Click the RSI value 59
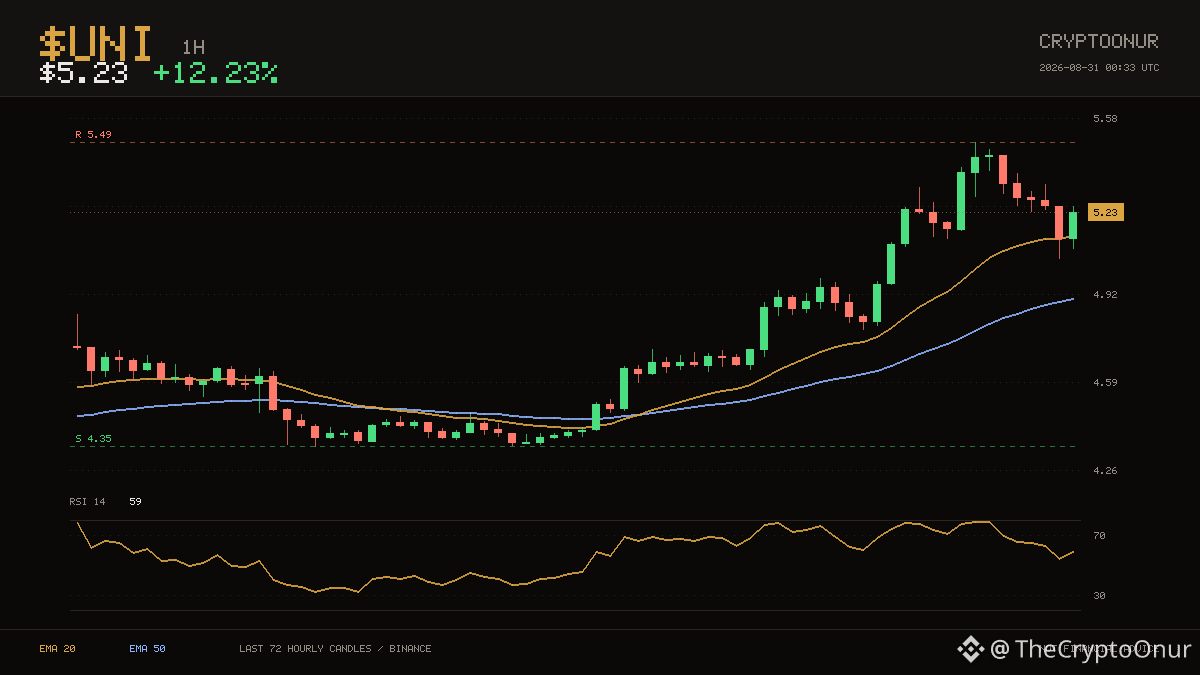 tap(135, 501)
